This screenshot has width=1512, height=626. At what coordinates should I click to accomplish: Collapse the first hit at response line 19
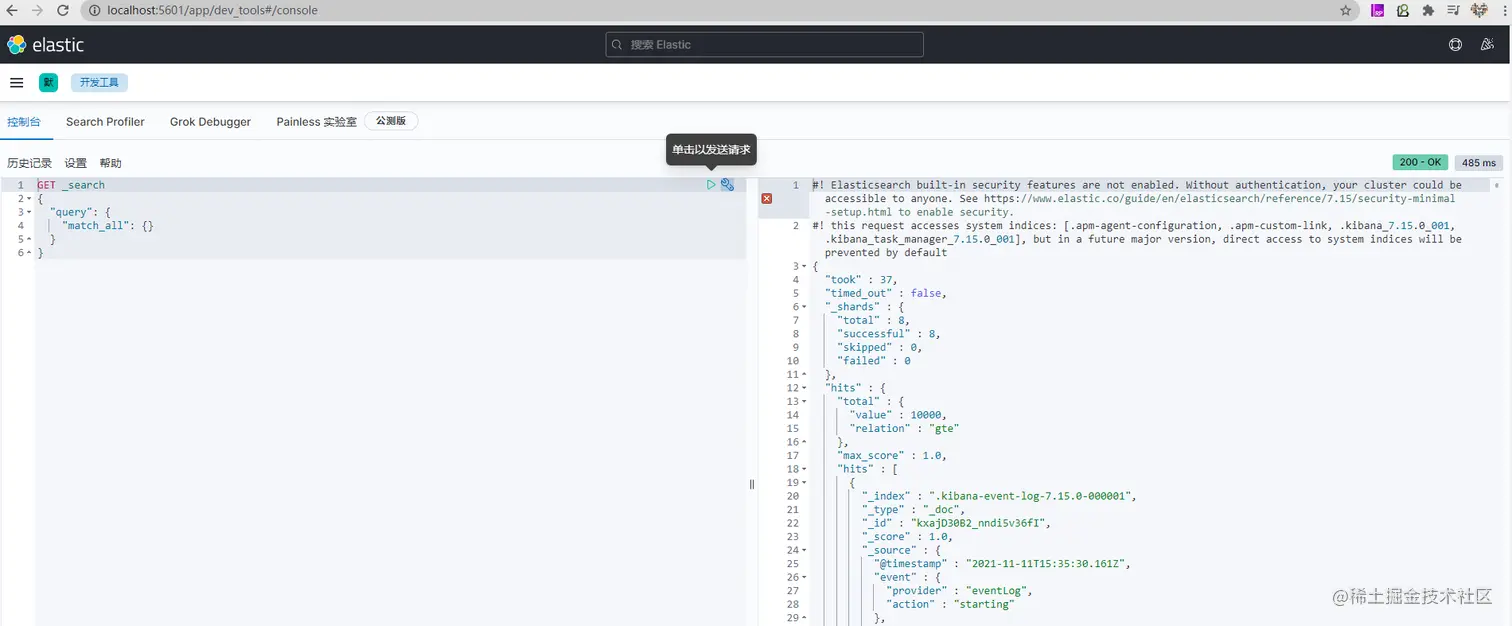point(804,482)
